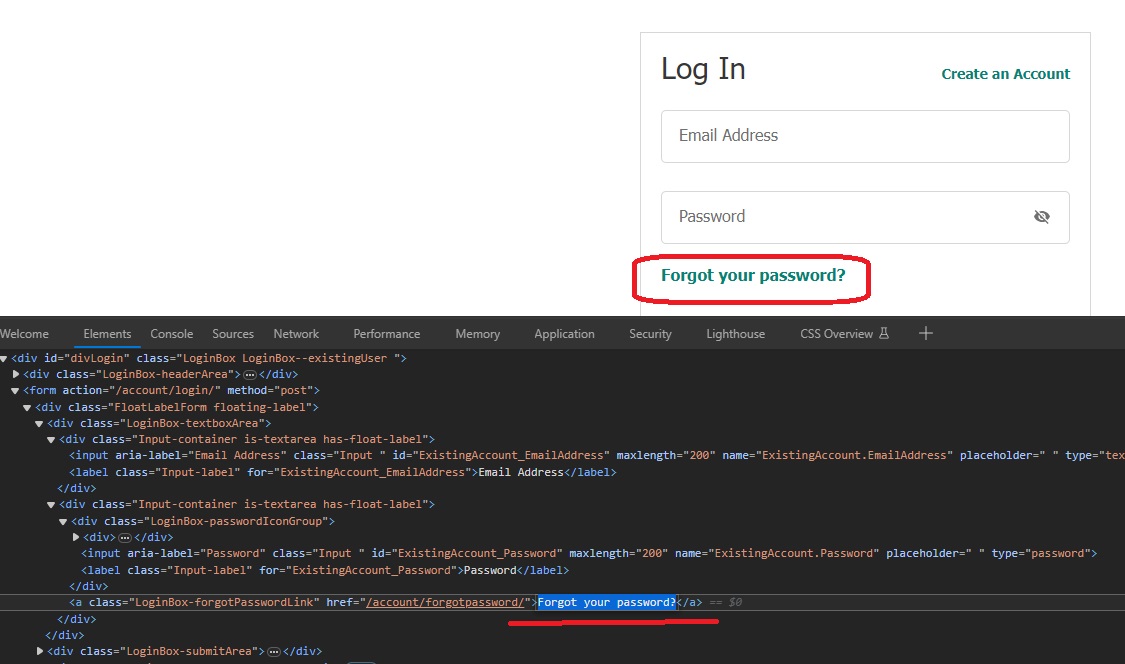Open the Sources panel
This screenshot has height=664, width=1125.
[x=232, y=333]
